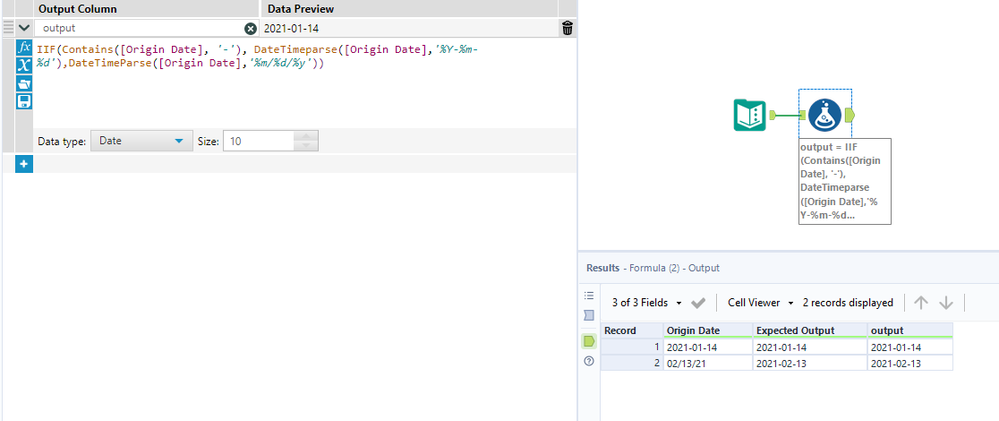Screen dimensions: 999x421
Task: Open the fx functions list
Action: click(x=24, y=48)
